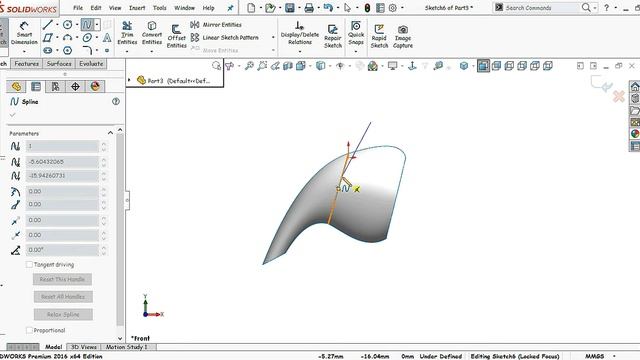The height and width of the screenshot is (360, 640).
Task: Click the section view icon in view toolbar
Action: [288, 66]
